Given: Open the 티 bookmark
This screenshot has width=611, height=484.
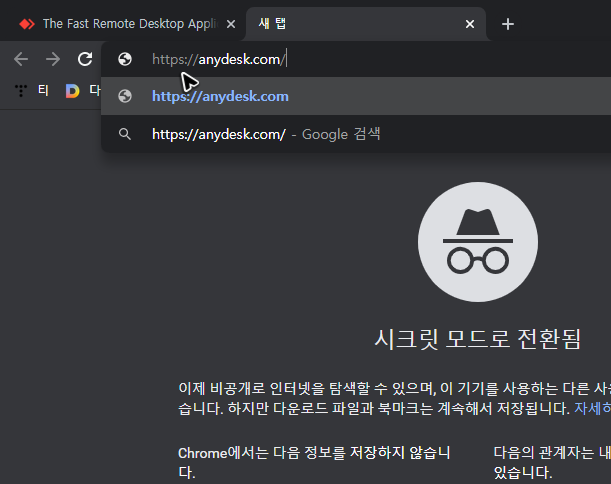Looking at the screenshot, I should point(43,90).
